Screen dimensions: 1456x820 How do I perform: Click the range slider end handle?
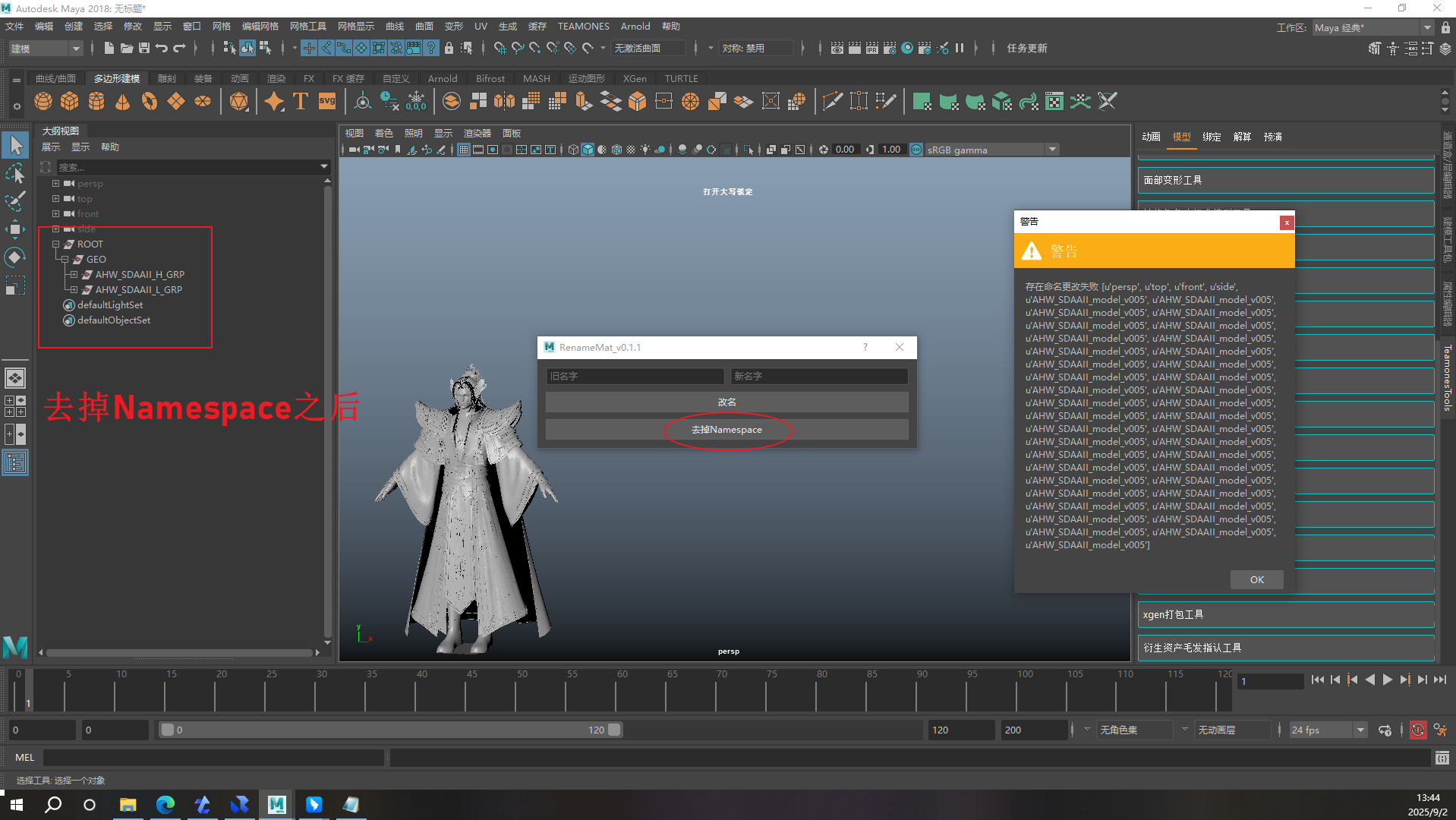pyautogui.click(x=614, y=730)
